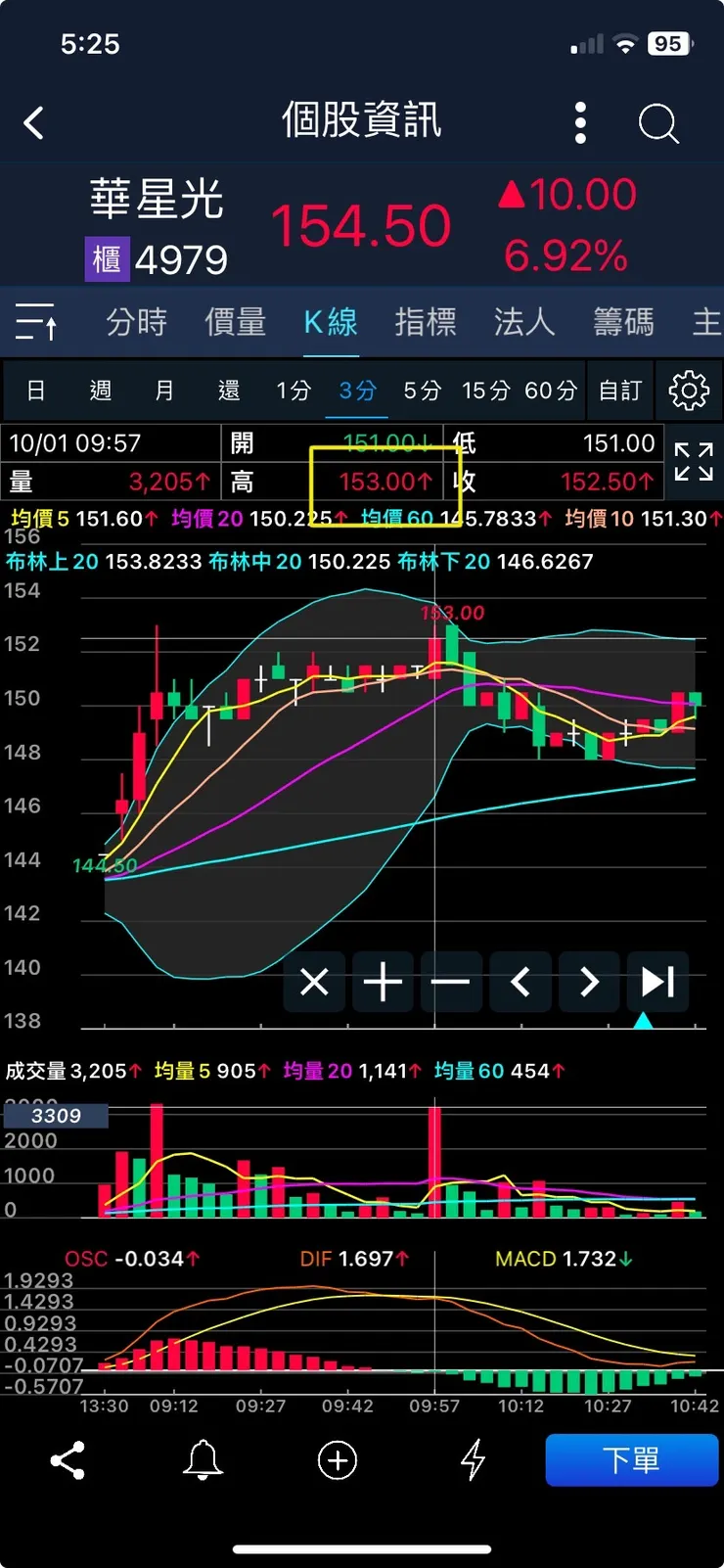
Task: Select 5分 interval
Action: [423, 391]
